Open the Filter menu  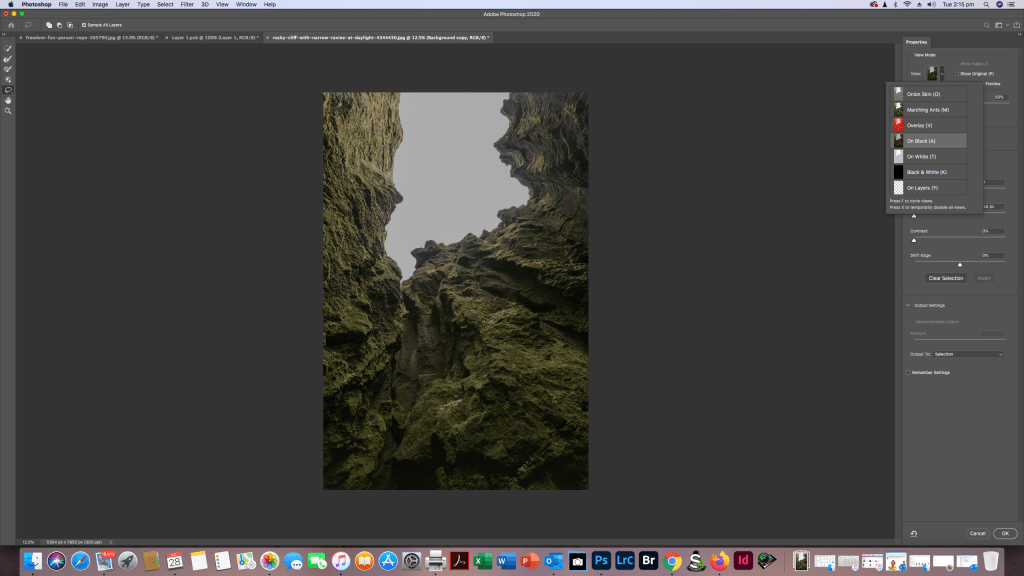tap(187, 4)
